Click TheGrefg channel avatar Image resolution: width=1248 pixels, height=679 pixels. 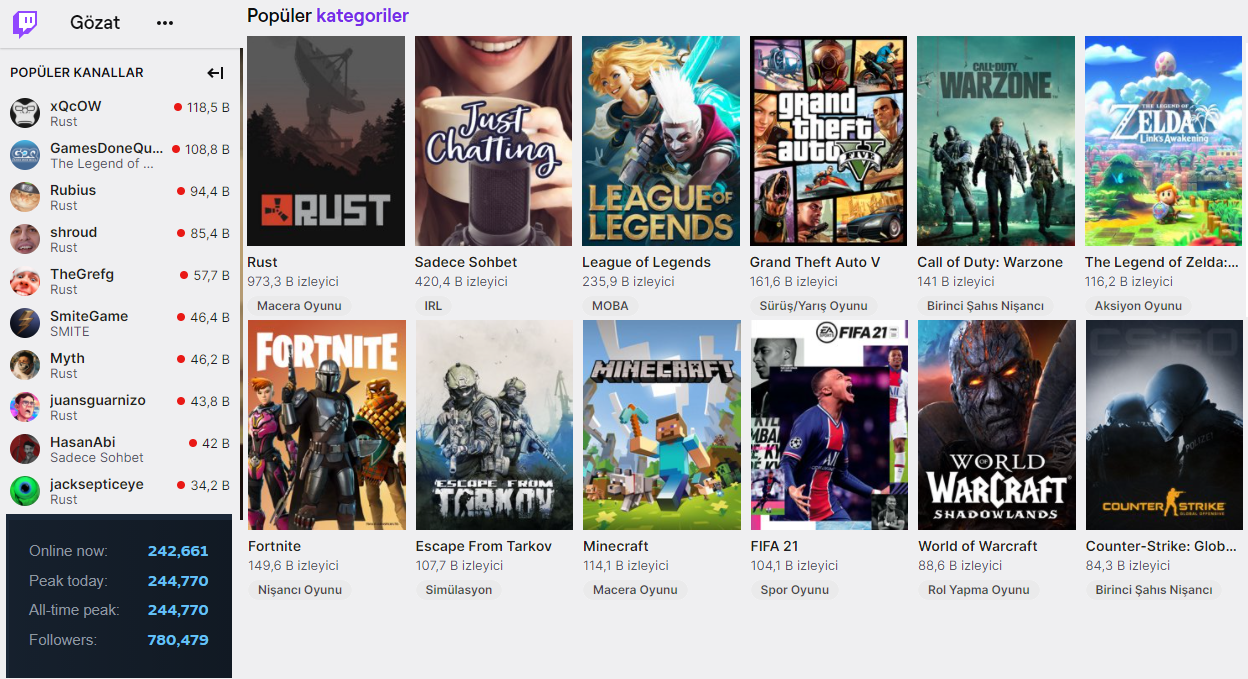[x=25, y=281]
